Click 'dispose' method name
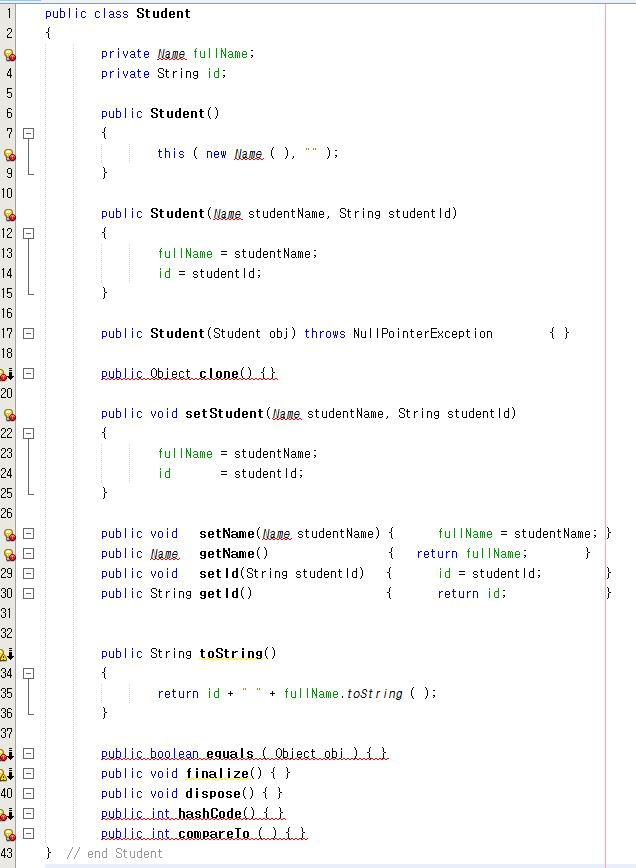636x868 pixels. point(213,793)
